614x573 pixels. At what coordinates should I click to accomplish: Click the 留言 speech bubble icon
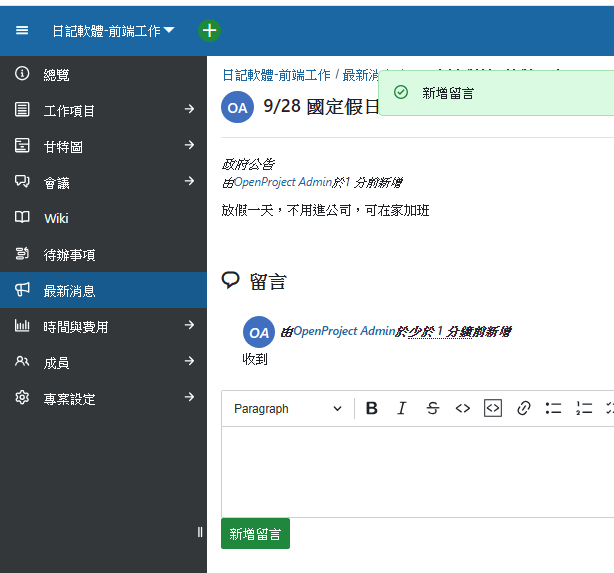click(x=230, y=280)
